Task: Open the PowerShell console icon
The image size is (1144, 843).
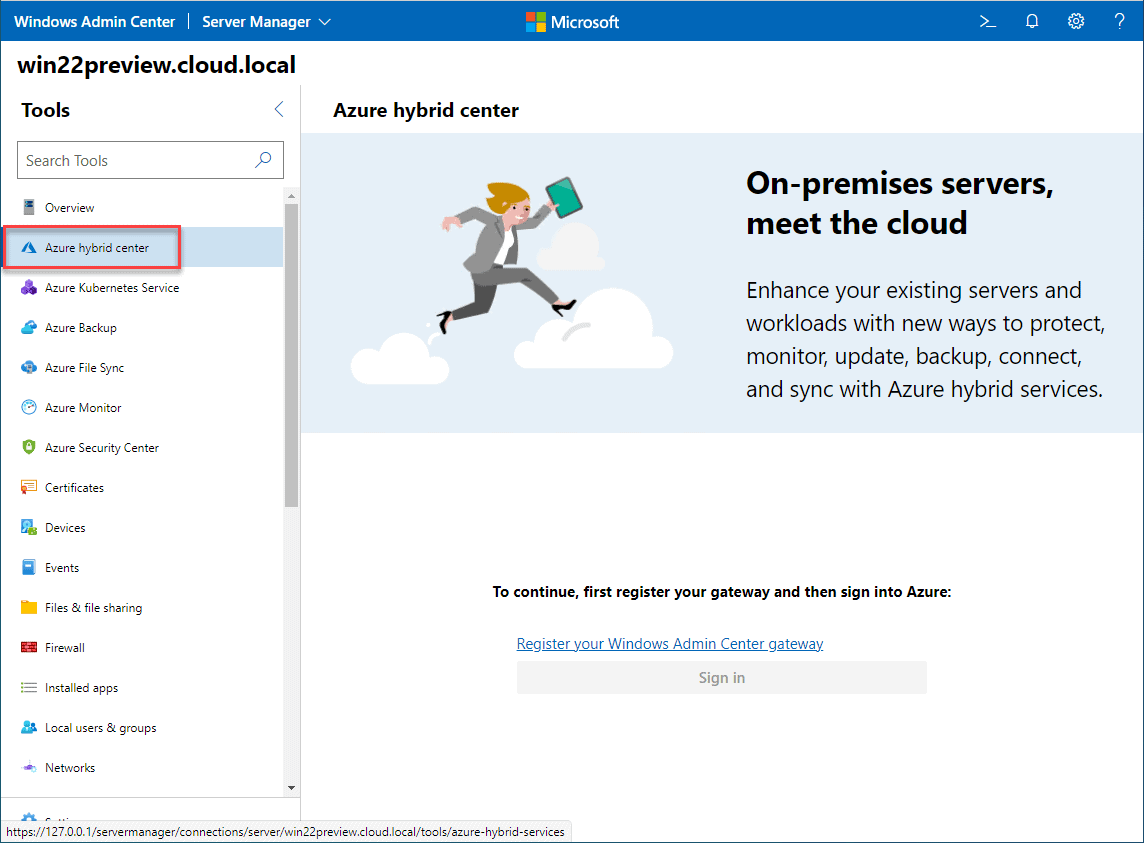Action: 987,22
